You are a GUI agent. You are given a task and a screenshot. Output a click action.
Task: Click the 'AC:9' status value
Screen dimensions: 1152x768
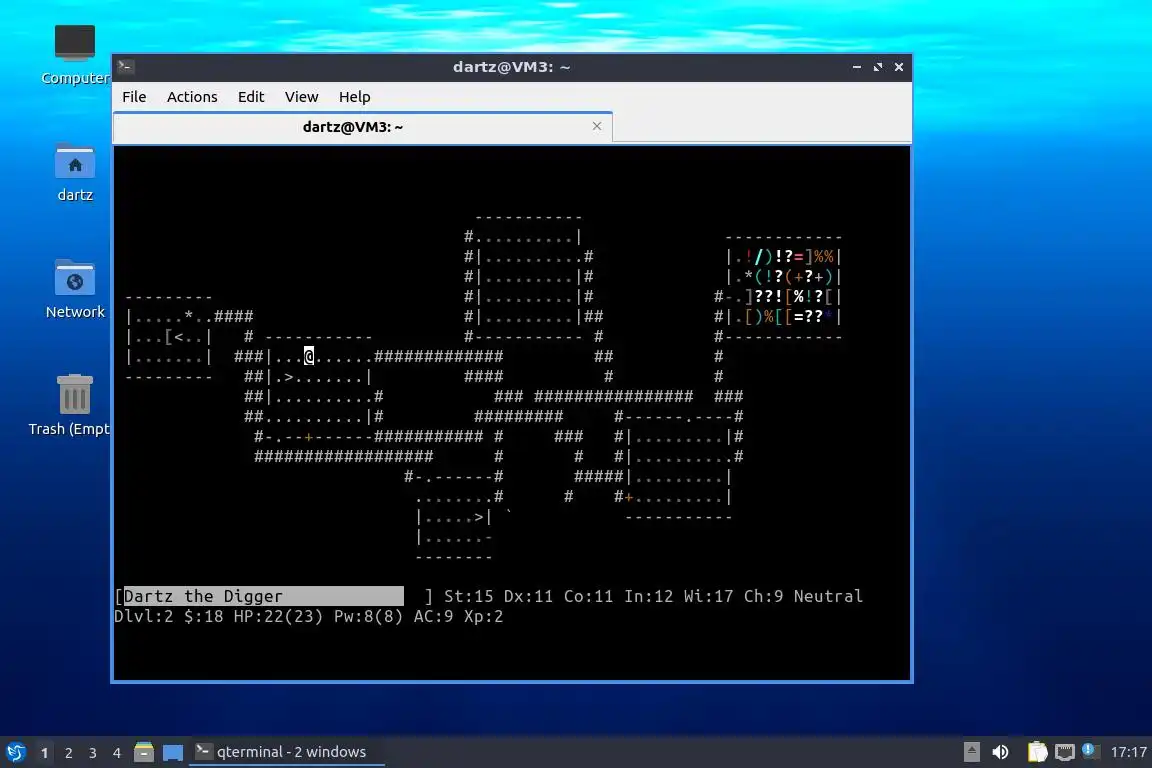pyautogui.click(x=433, y=616)
